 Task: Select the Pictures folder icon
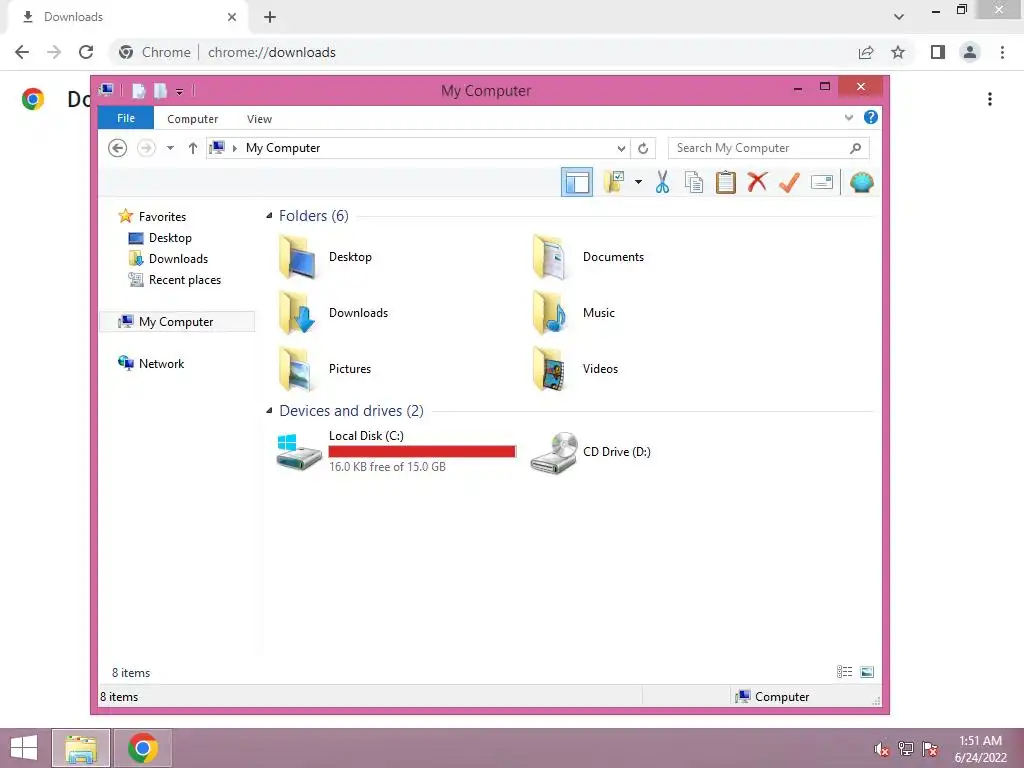tap(297, 369)
